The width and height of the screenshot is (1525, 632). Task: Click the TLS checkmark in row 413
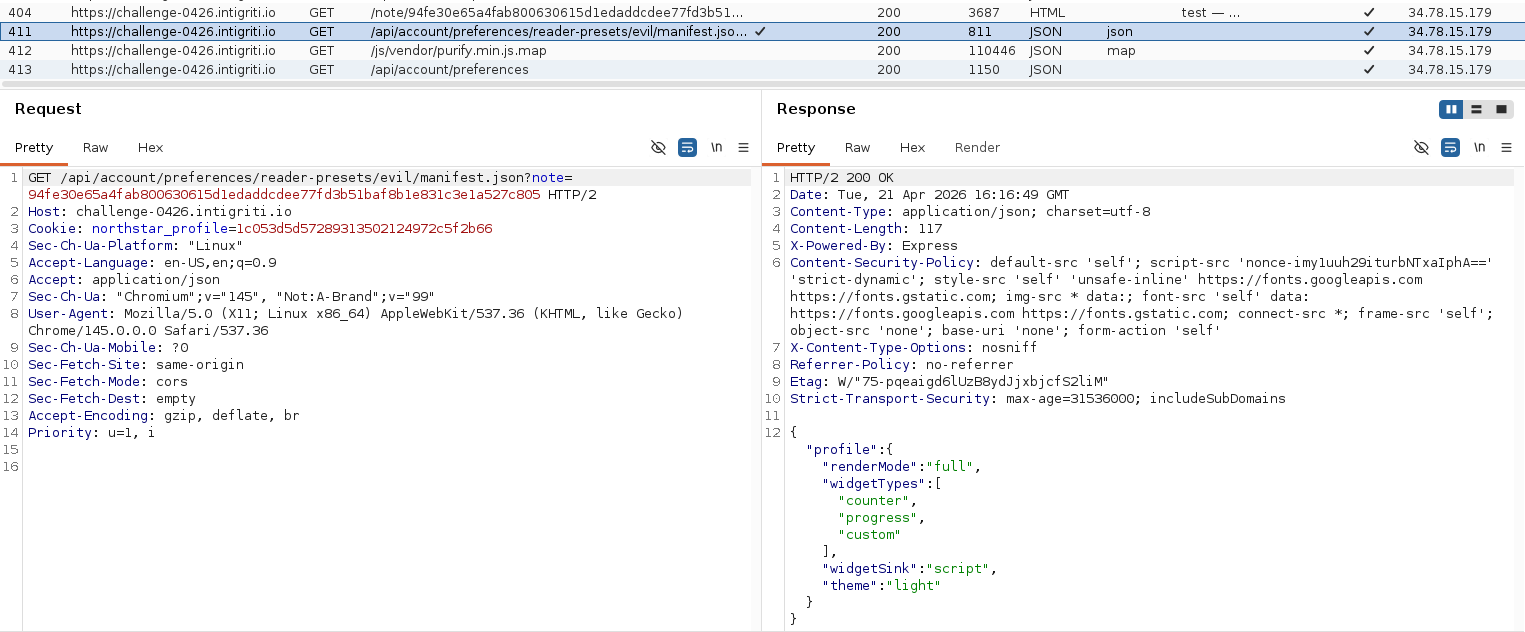[1369, 69]
